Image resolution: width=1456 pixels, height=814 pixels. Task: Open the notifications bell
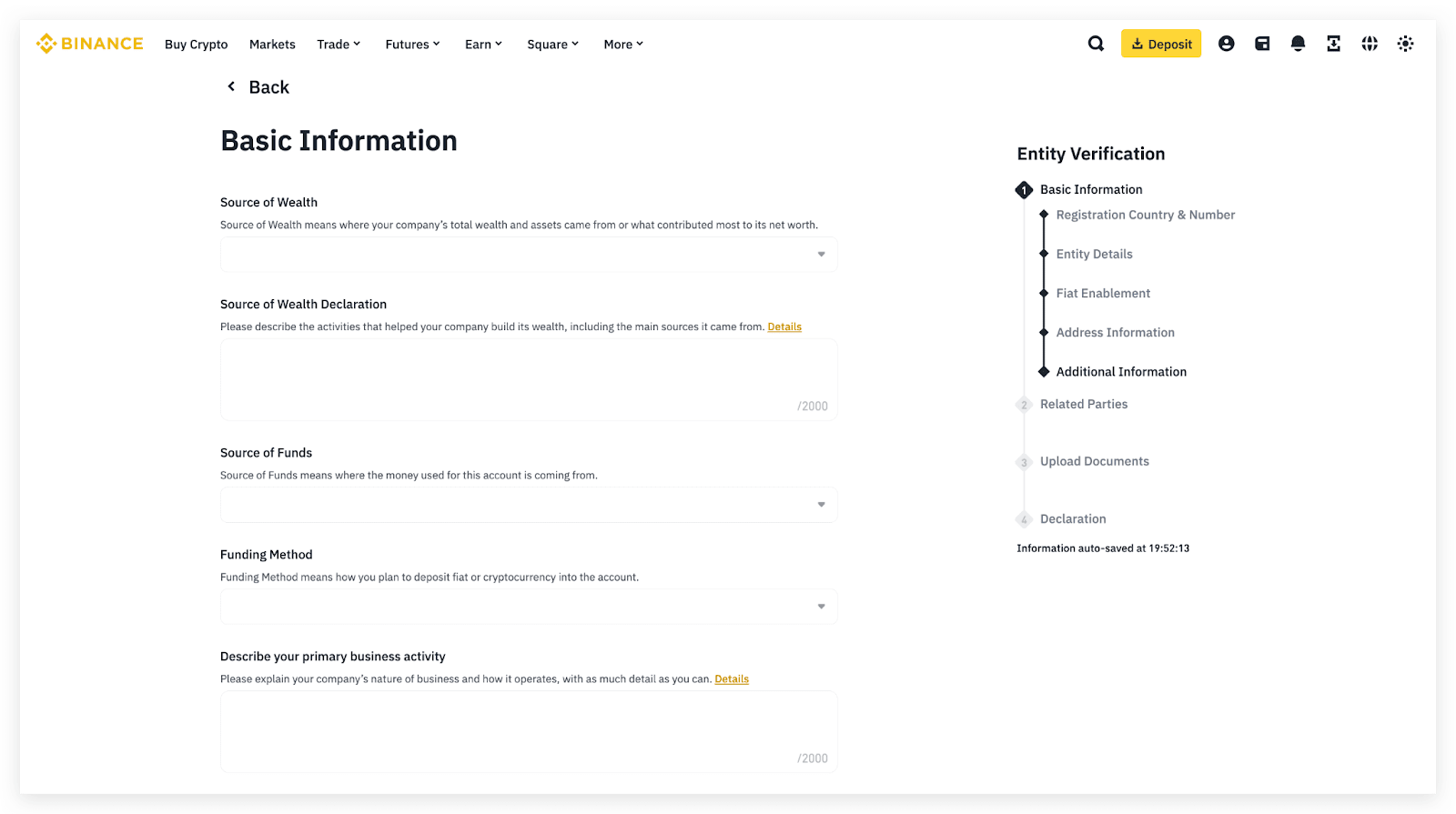[1298, 44]
